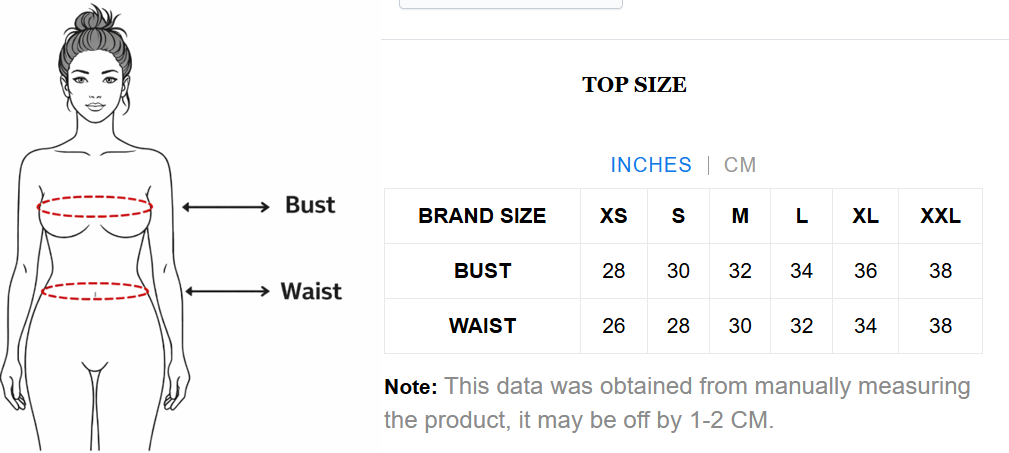Select the XS size column header
The height and width of the screenshot is (453, 1009).
pyautogui.click(x=613, y=216)
